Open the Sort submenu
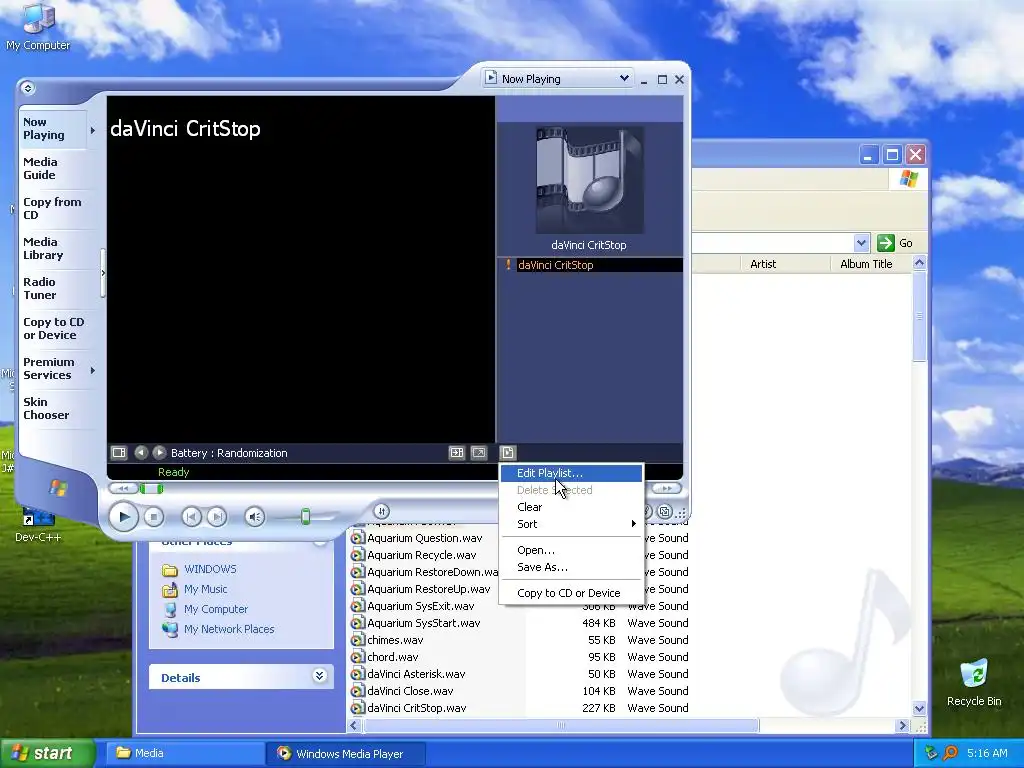 coord(571,524)
